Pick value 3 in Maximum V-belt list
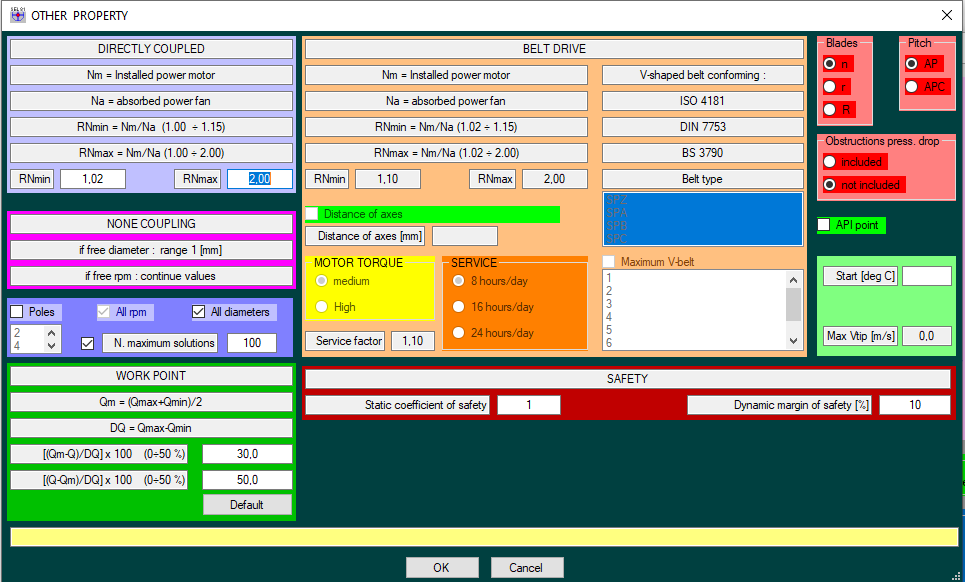The image size is (965, 582). click(608, 304)
